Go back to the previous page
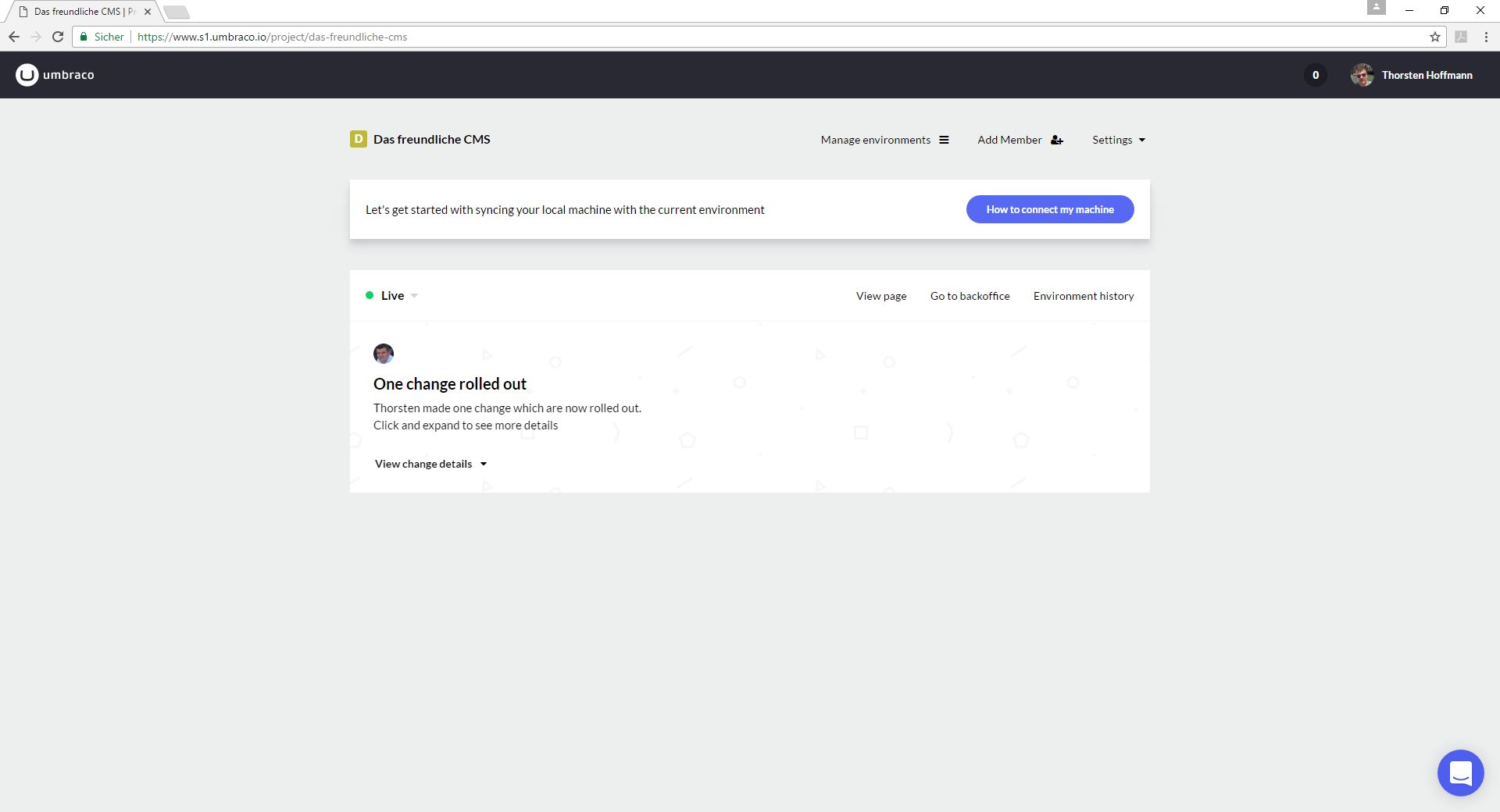This screenshot has height=812, width=1500. tap(14, 37)
